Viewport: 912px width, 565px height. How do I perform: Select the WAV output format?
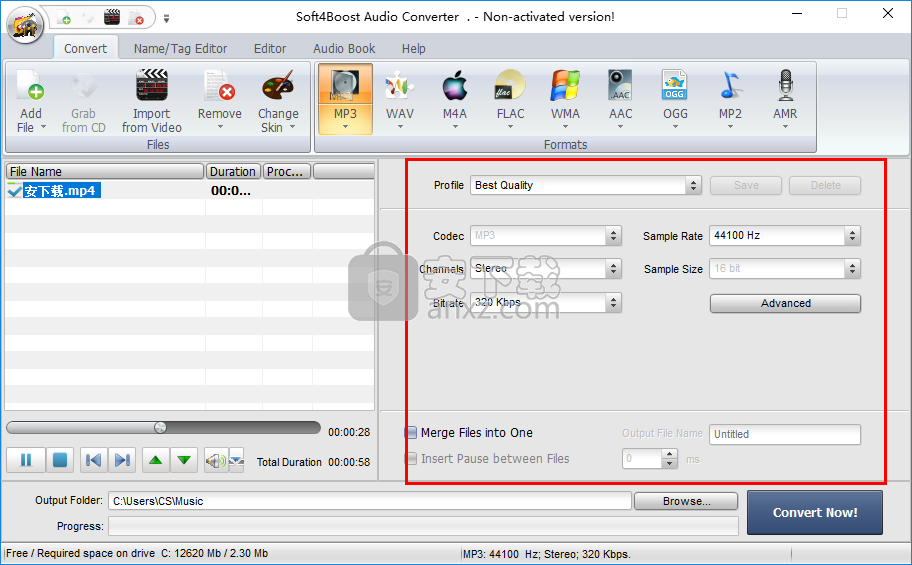pos(400,99)
